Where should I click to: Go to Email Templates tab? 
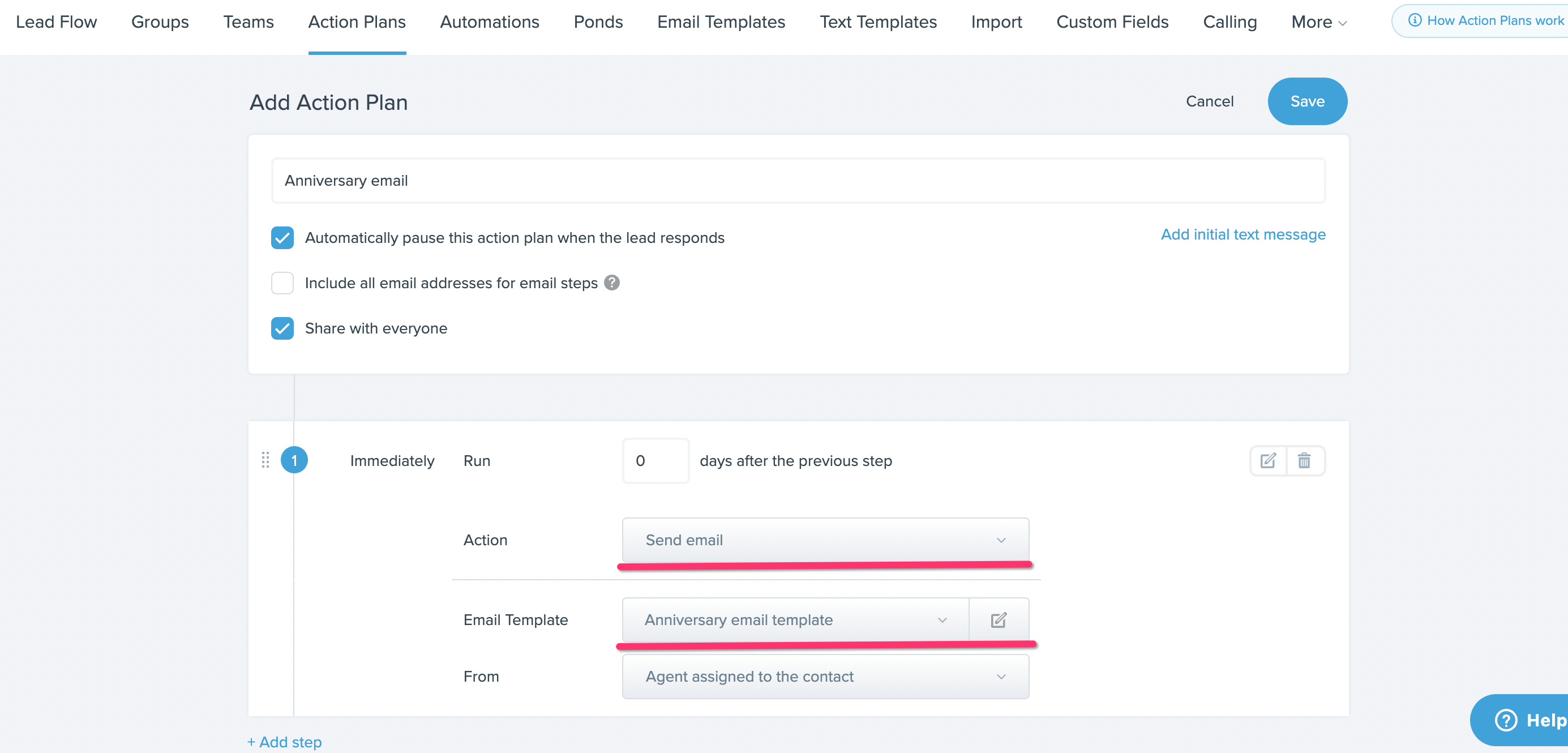721,22
